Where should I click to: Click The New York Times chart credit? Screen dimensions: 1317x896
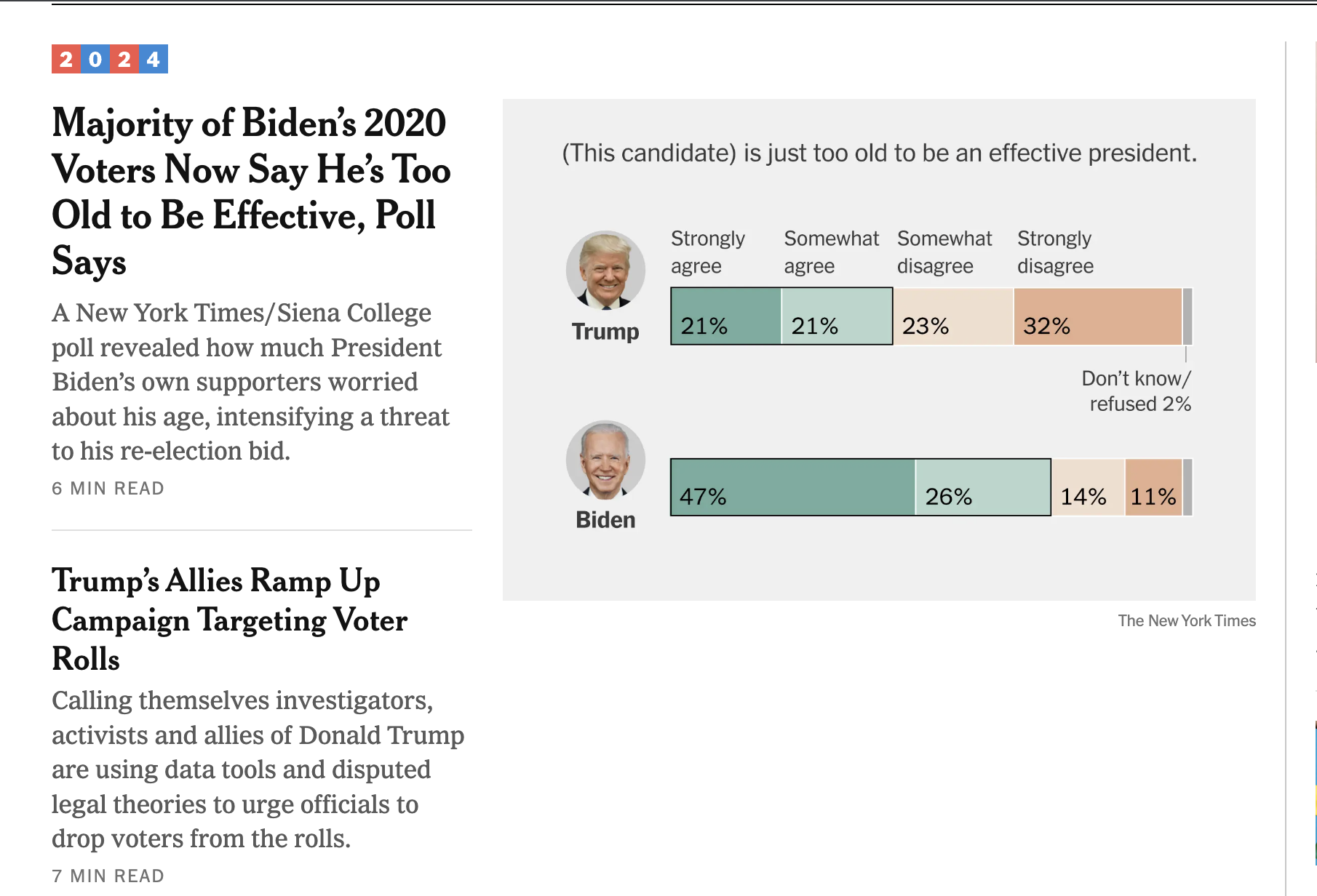coord(1187,621)
